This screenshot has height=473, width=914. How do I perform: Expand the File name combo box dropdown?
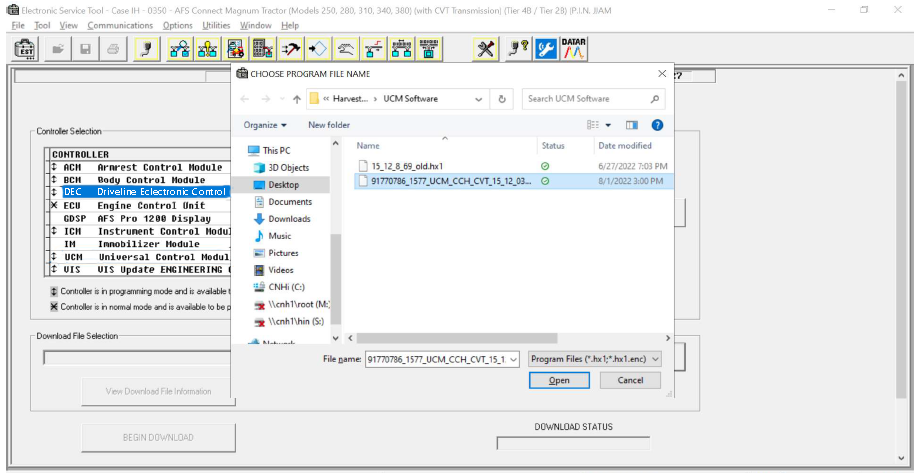coord(514,360)
